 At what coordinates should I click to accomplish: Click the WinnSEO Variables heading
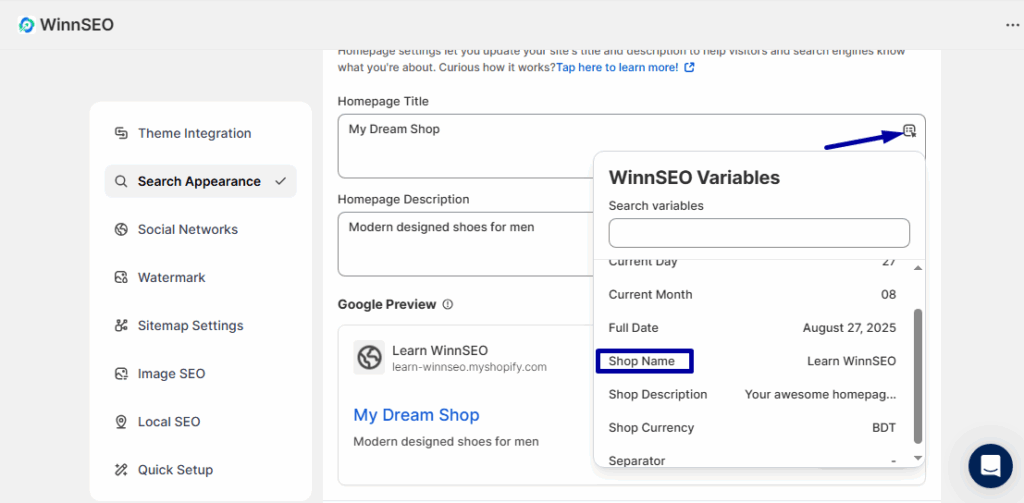point(694,177)
